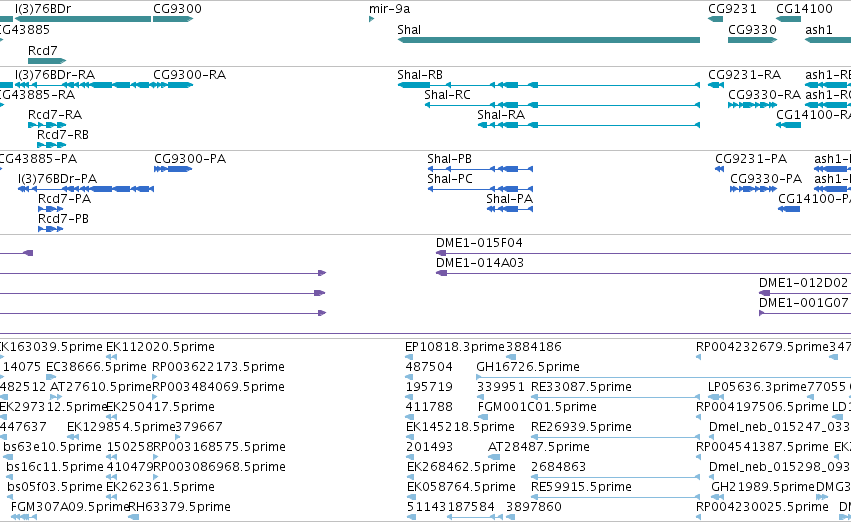Select EST label GH16726.5prime

(x=528, y=367)
